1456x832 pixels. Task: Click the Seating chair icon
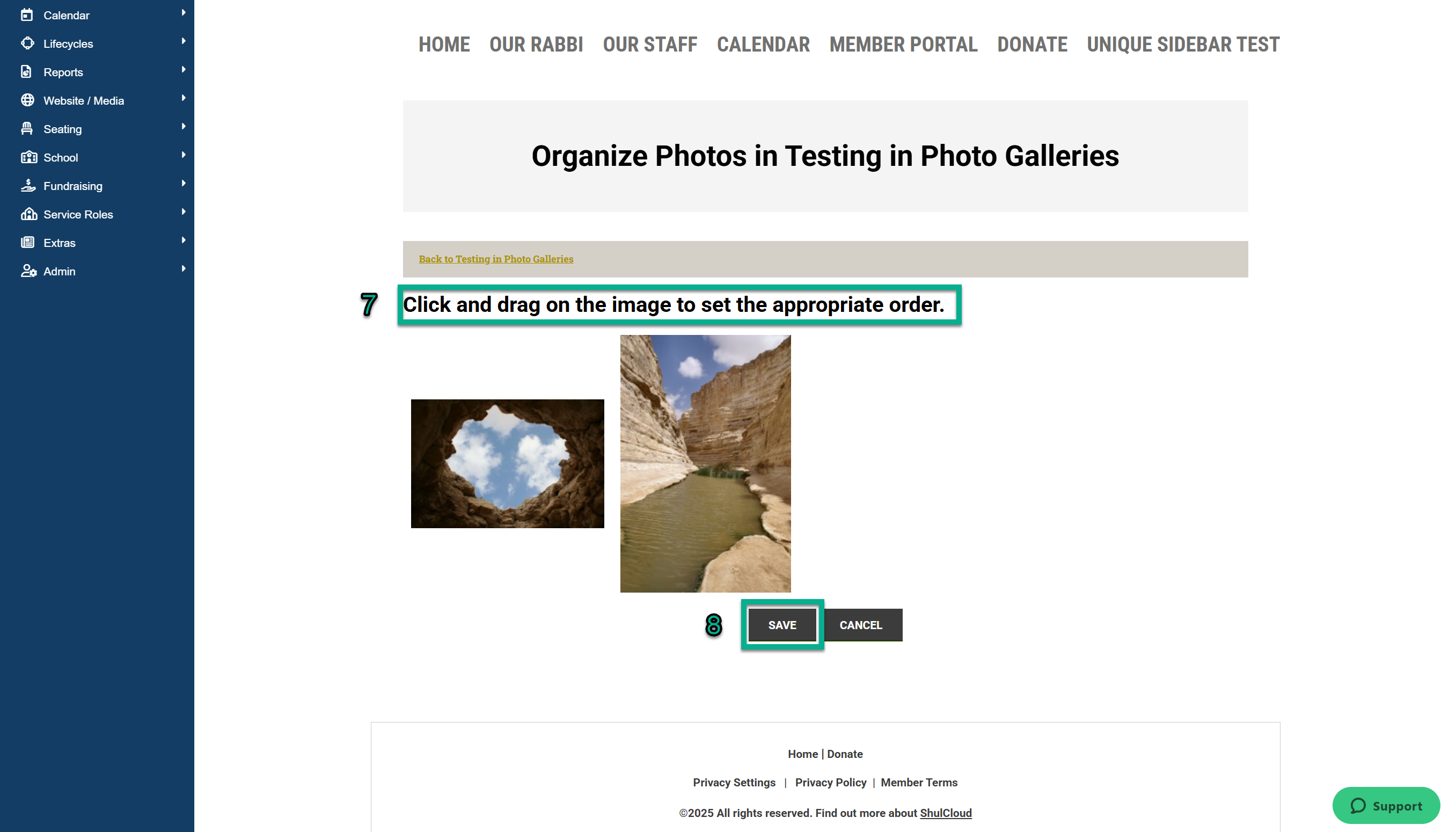[27, 129]
